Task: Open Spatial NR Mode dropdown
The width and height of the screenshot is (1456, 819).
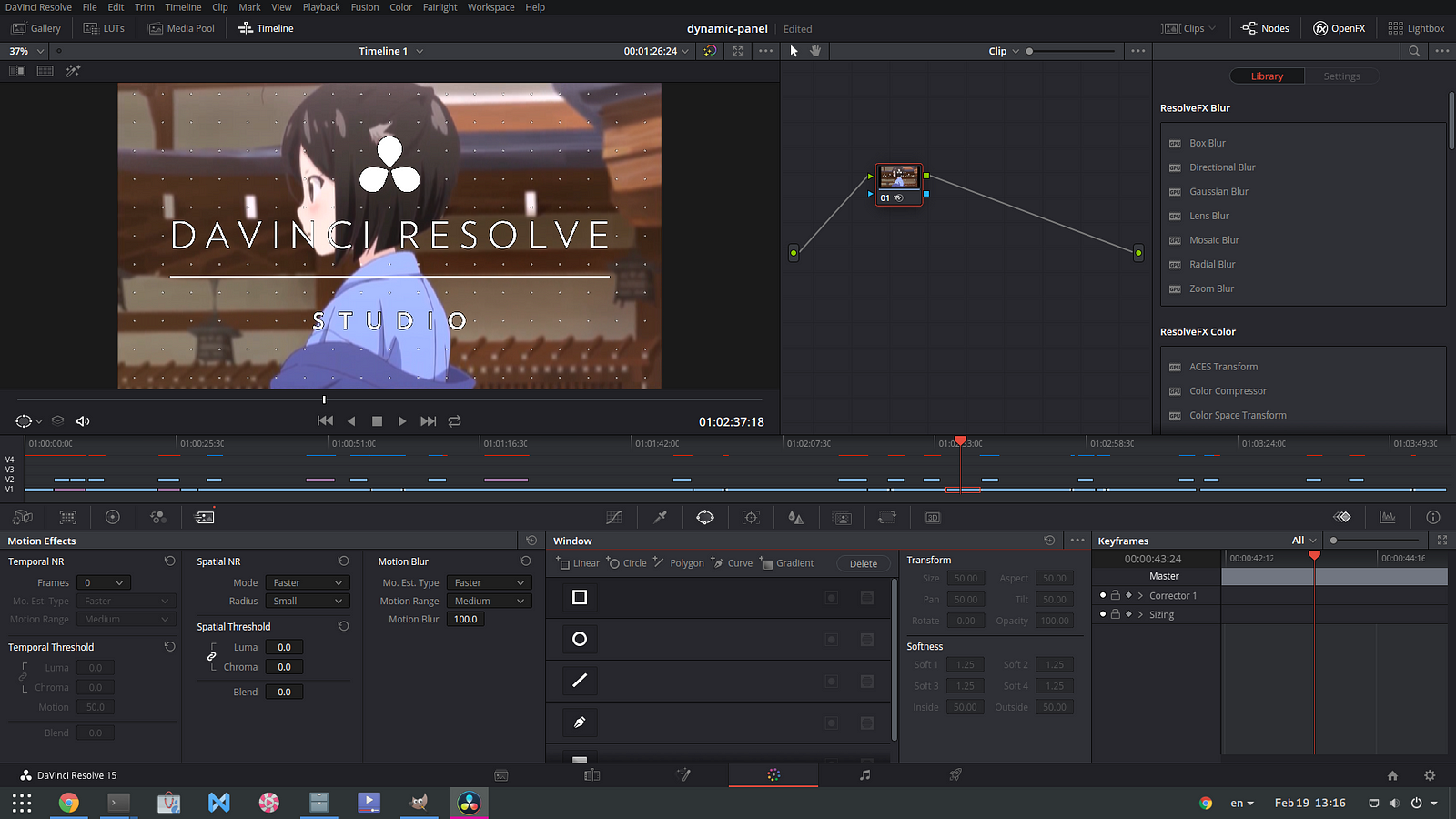Action: (308, 582)
